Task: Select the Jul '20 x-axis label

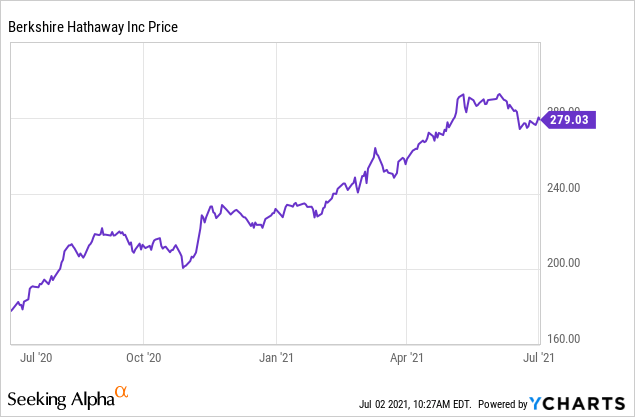Action: tap(35, 355)
